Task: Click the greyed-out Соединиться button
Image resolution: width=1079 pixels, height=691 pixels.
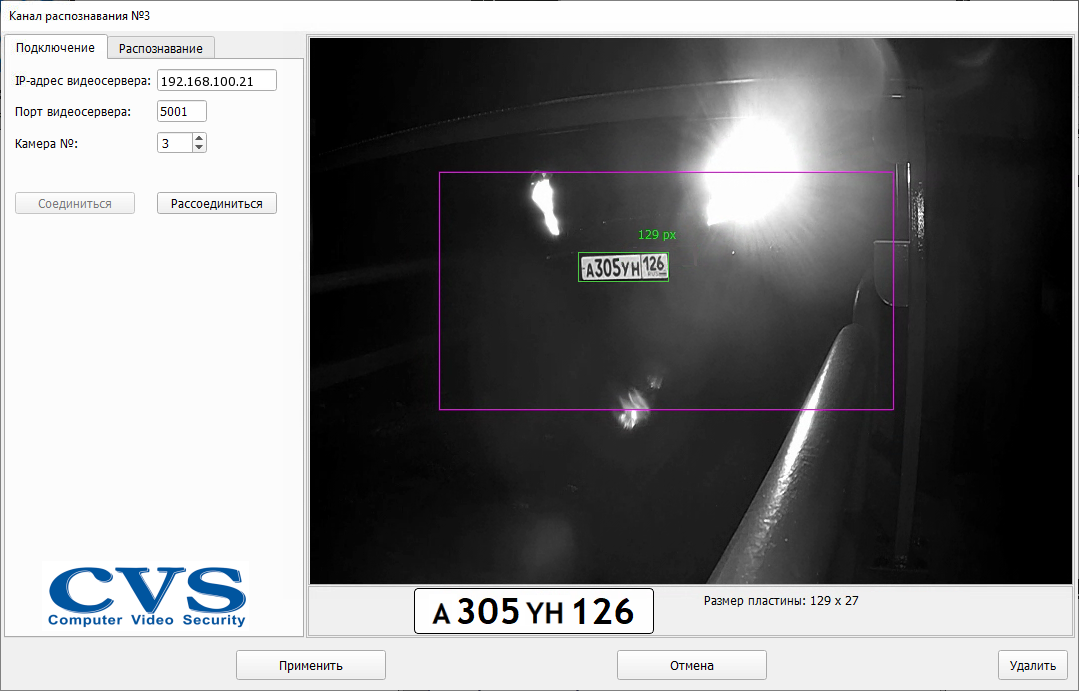Action: click(74, 203)
